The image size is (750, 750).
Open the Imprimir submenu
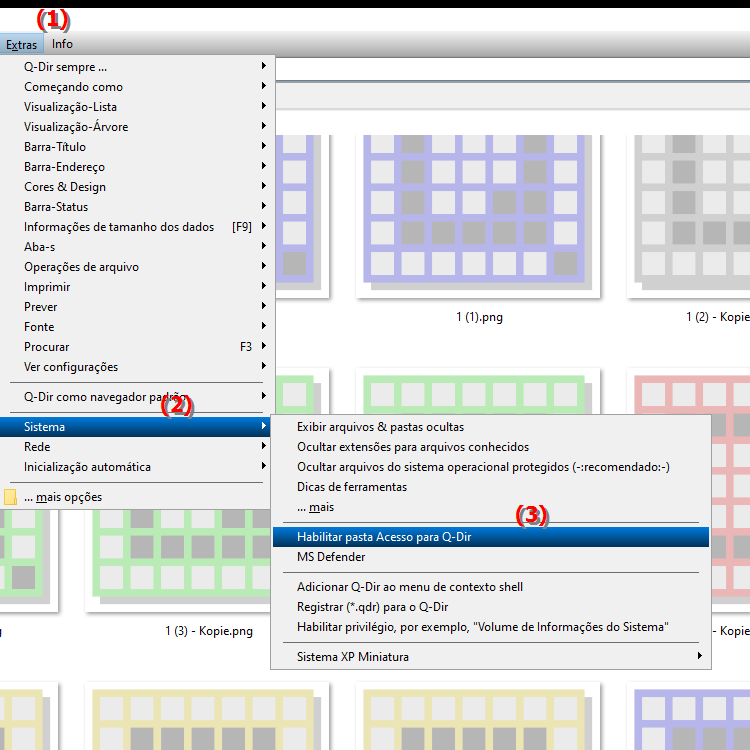137,287
